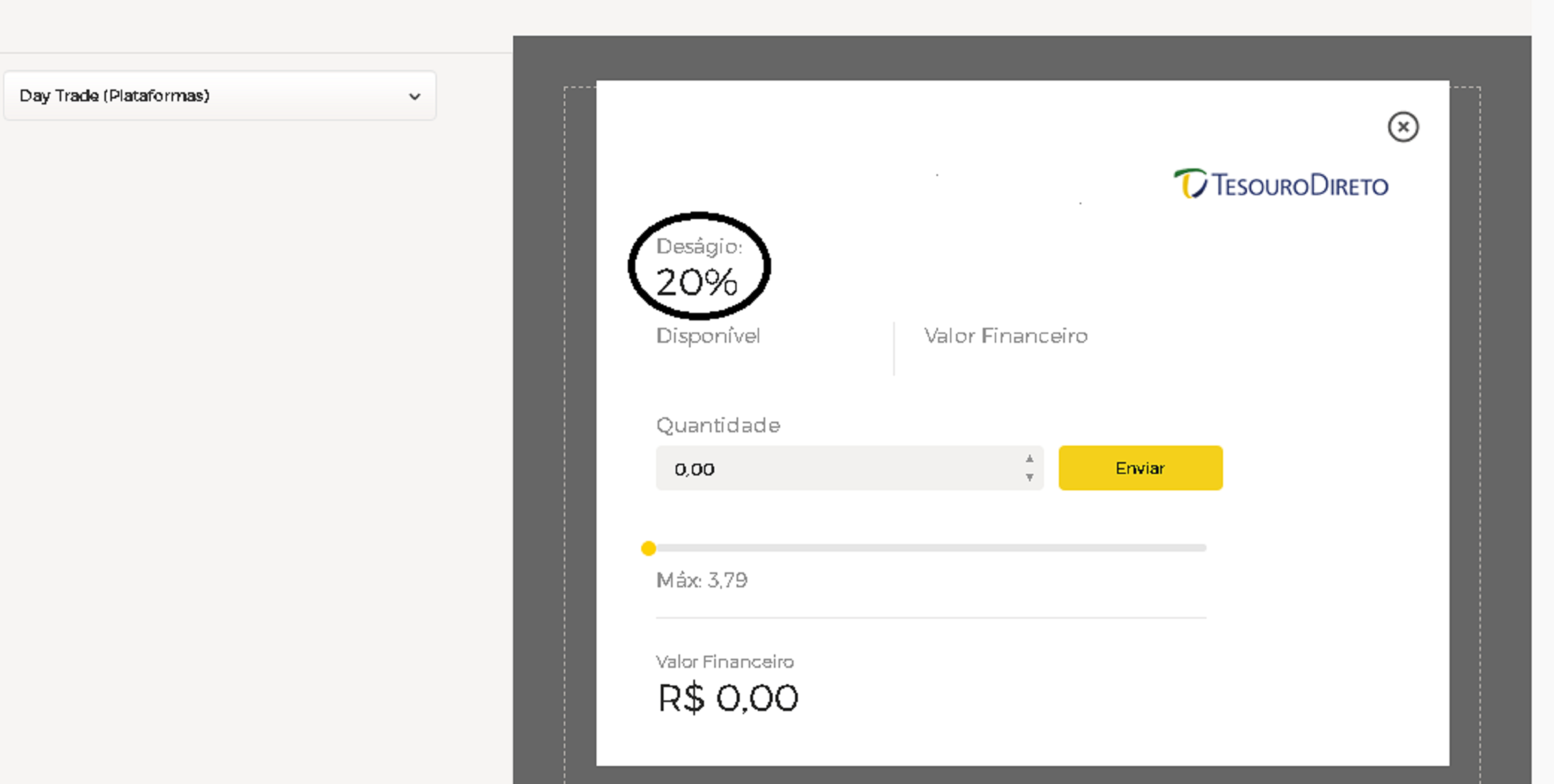Click the chevron on the Day Trade selector
Screen dimensions: 1554x784
tap(414, 97)
